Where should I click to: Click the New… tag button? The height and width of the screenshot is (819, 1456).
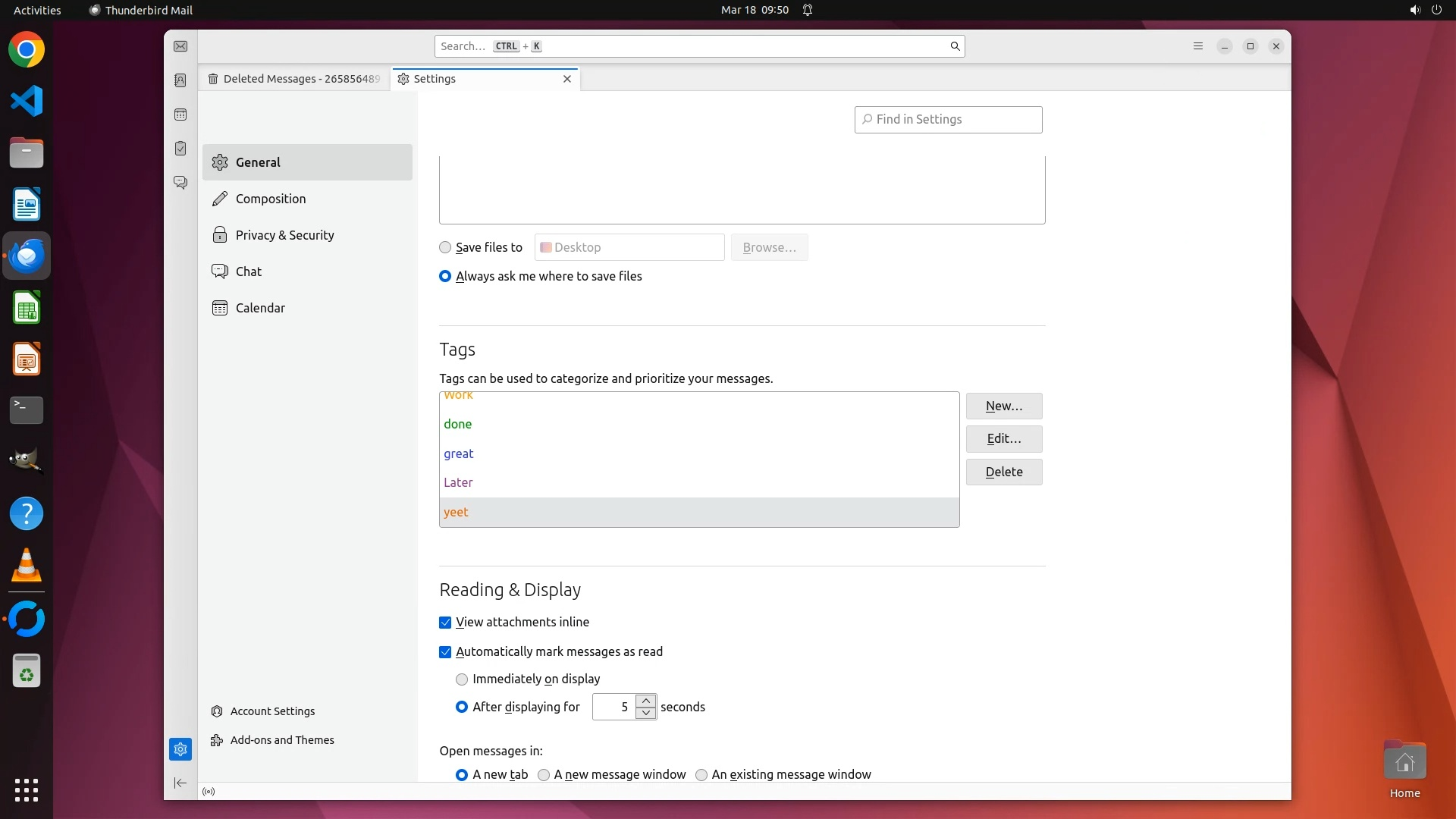1003,406
